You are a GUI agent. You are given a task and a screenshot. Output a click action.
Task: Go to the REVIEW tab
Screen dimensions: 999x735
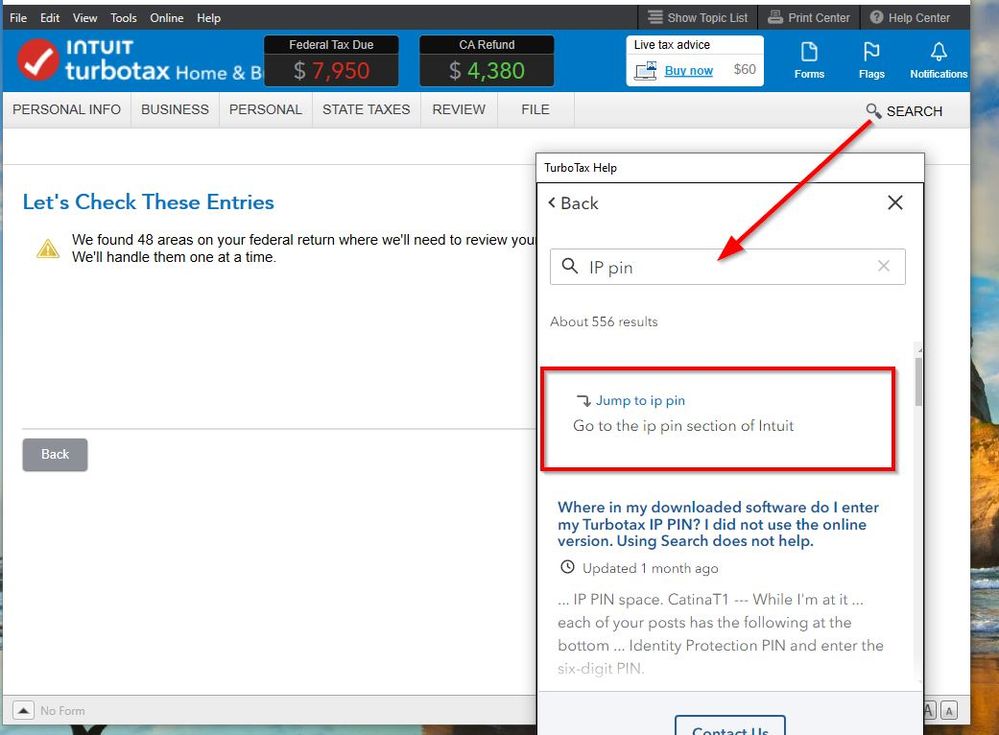click(x=459, y=110)
